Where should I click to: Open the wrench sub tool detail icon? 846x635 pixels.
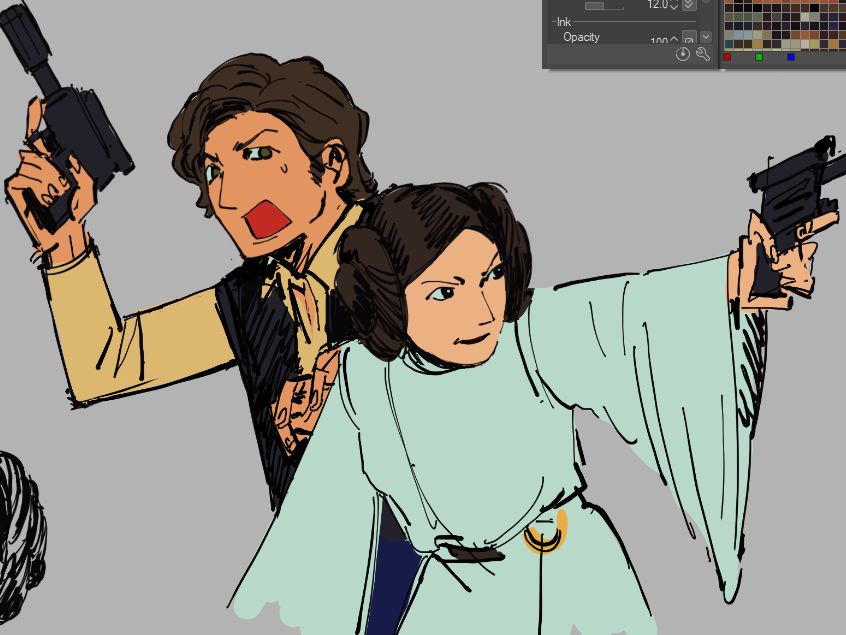click(x=703, y=54)
